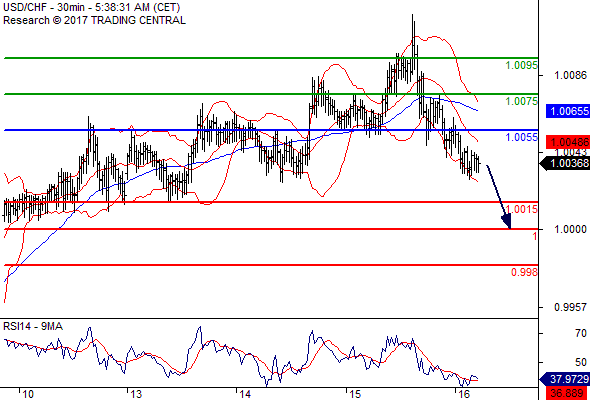This screenshot has width=590, height=400.
Task: Click the red 1.00486 price tag
Action: pyautogui.click(x=568, y=142)
